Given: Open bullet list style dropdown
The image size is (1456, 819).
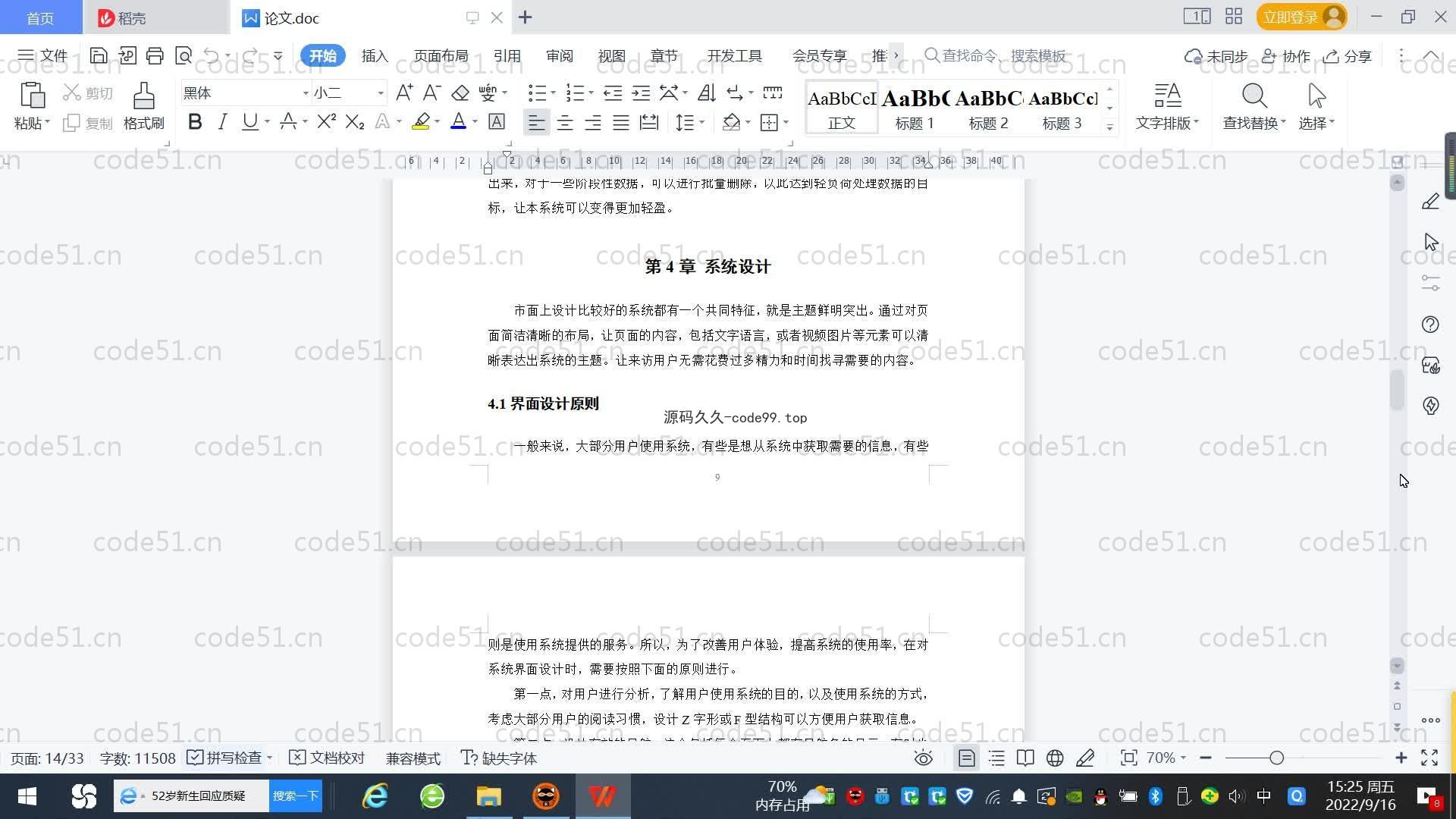Looking at the screenshot, I should coord(553,93).
